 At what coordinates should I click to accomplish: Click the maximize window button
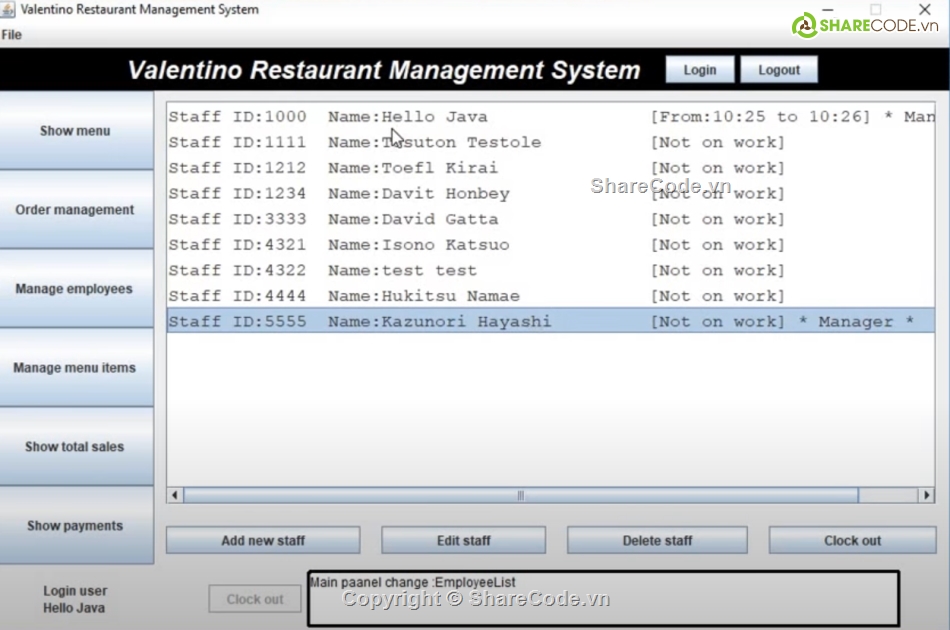pyautogui.click(x=875, y=9)
